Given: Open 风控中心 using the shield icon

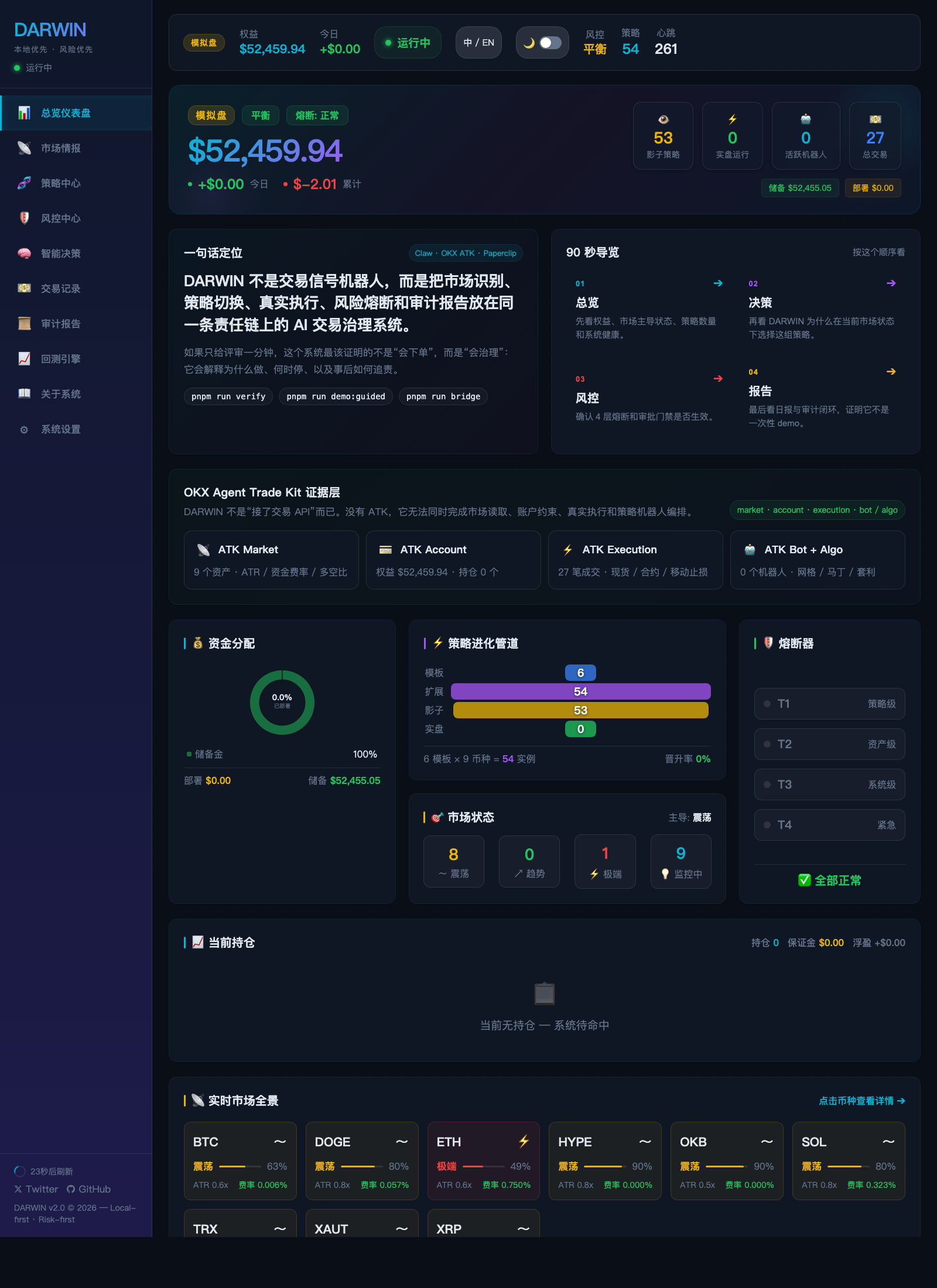Looking at the screenshot, I should (x=25, y=218).
